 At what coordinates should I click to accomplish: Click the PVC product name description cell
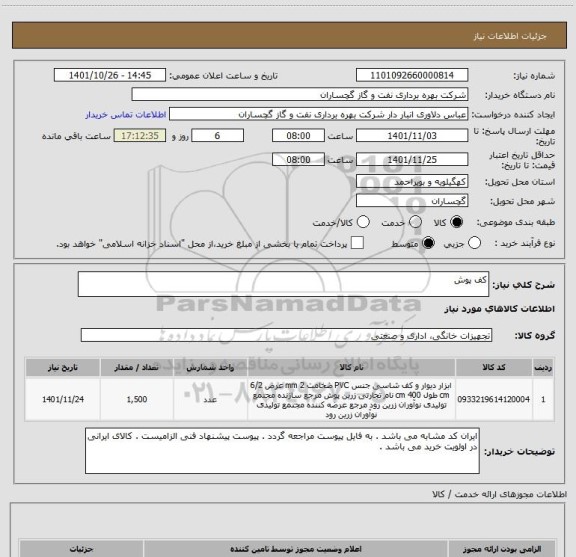(351, 400)
